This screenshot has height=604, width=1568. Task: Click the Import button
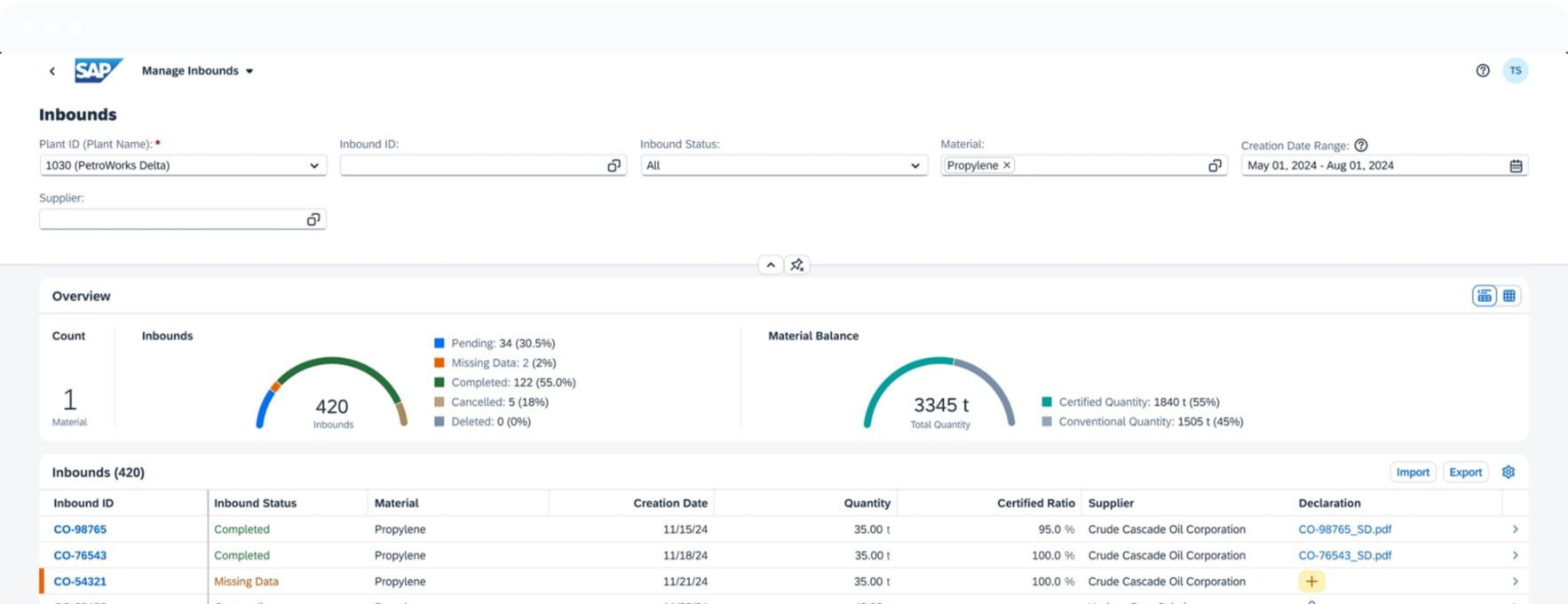tap(1412, 473)
